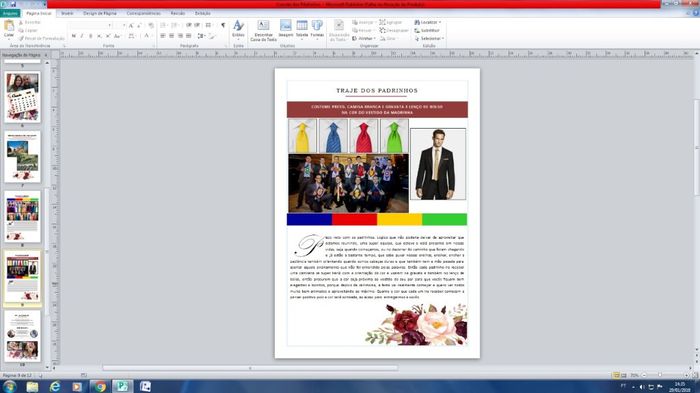The image size is (700, 393).
Task: Select the floral bouquet decoration image
Action: tap(417, 325)
